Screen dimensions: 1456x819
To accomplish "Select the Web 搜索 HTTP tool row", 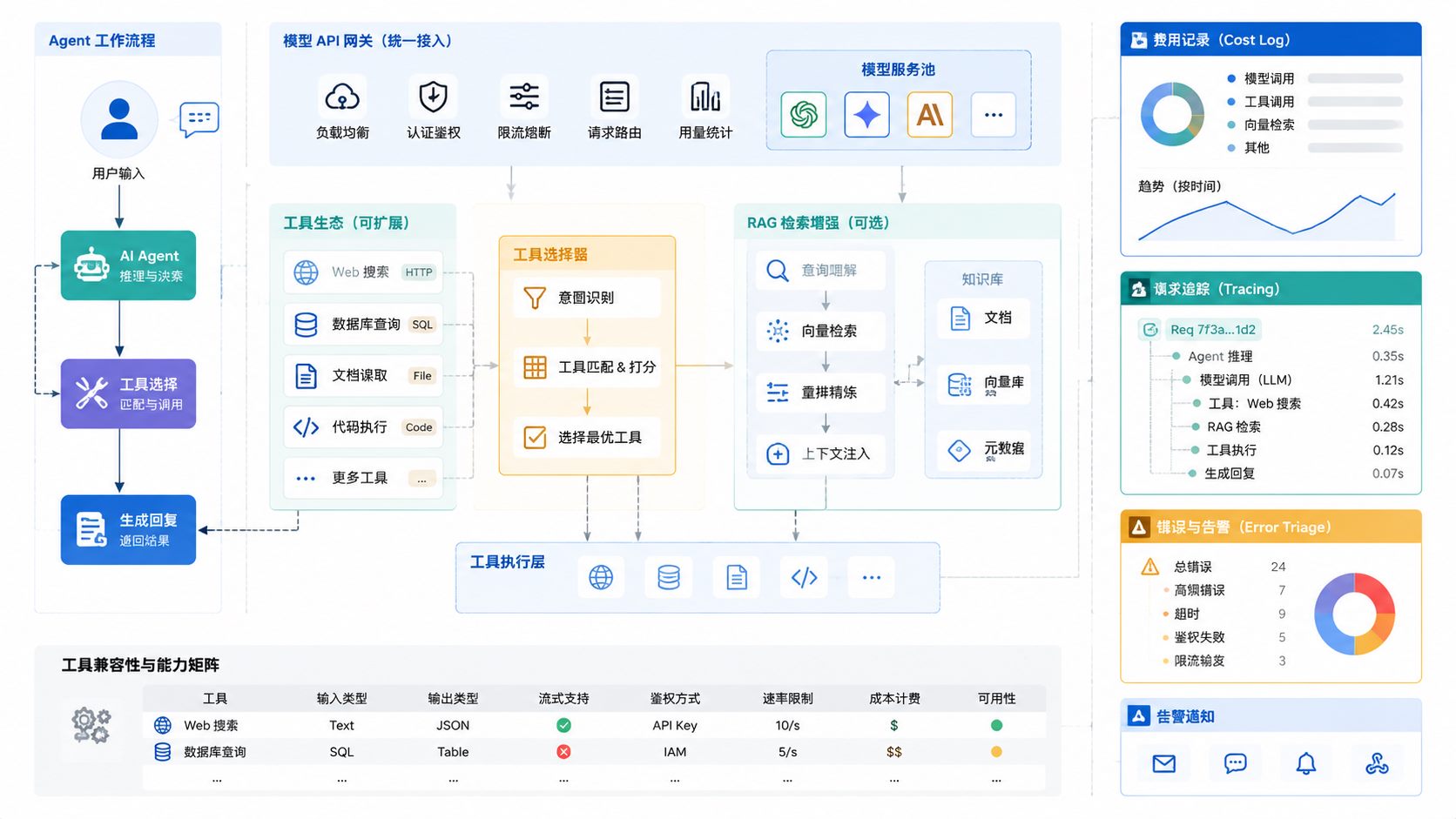I will [x=363, y=272].
